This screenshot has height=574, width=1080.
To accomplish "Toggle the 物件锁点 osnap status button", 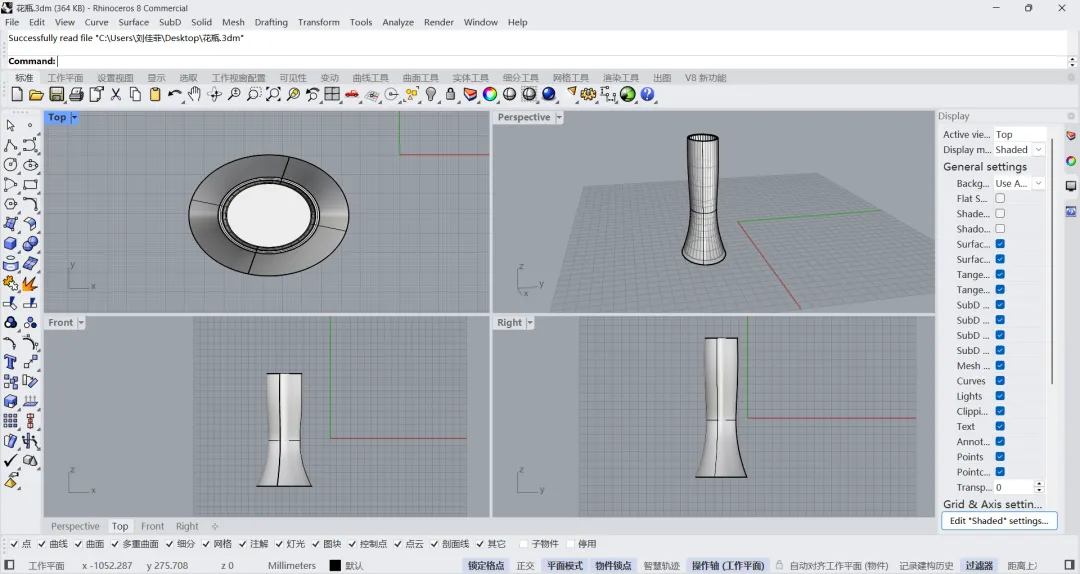I will pos(613,565).
